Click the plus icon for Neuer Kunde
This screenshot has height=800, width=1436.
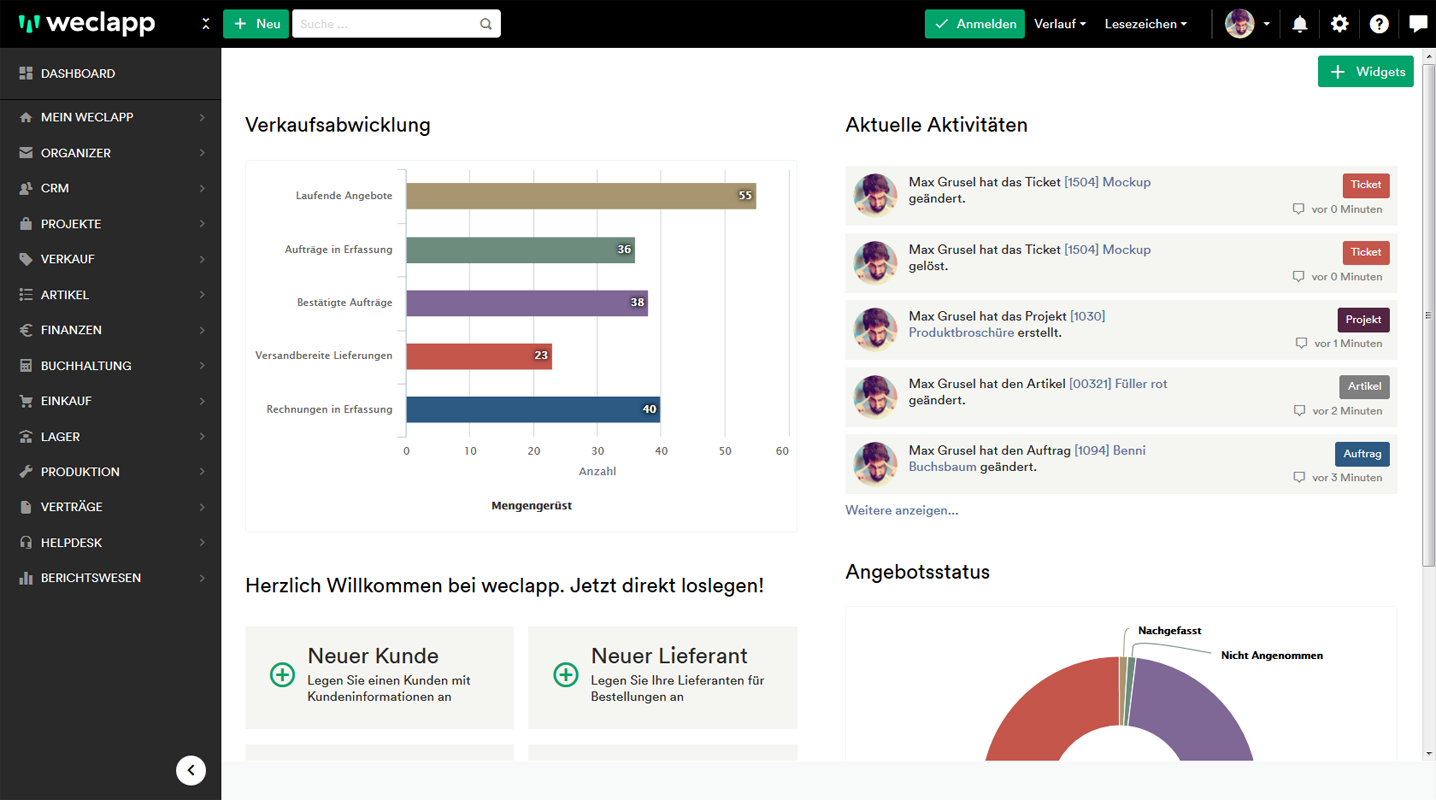(282, 675)
